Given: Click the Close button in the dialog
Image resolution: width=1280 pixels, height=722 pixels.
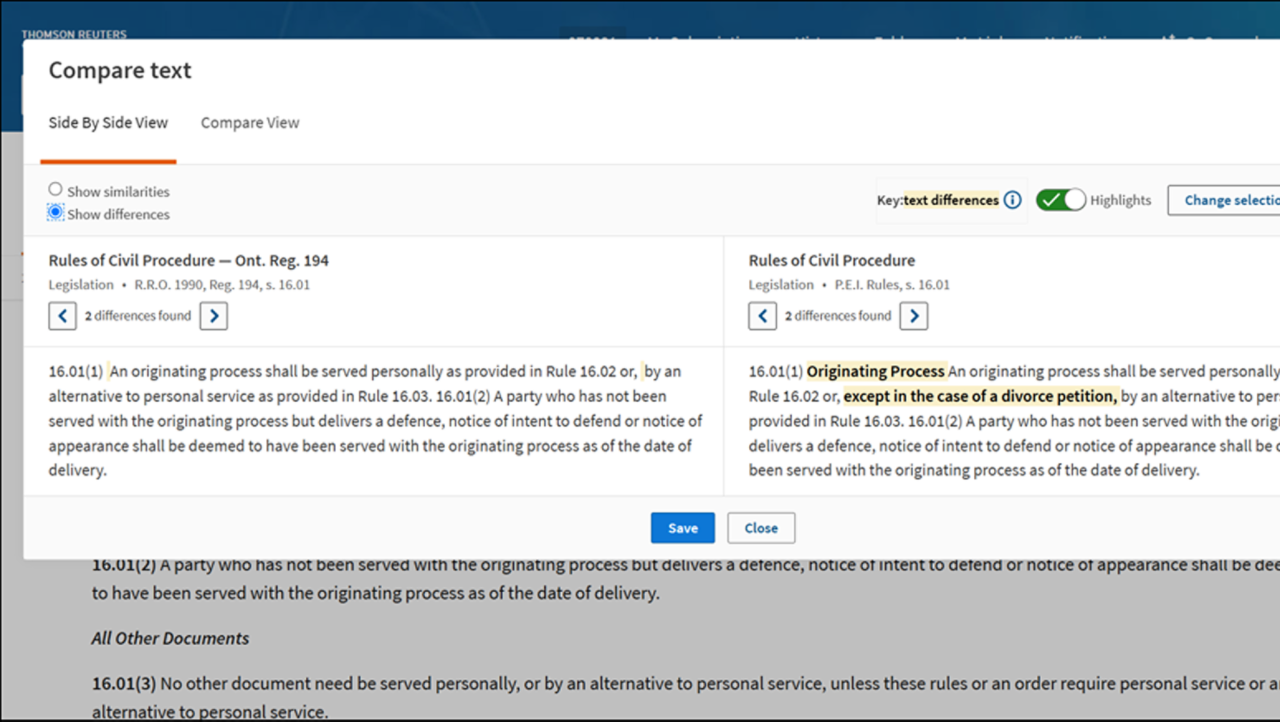Looking at the screenshot, I should tap(760, 528).
